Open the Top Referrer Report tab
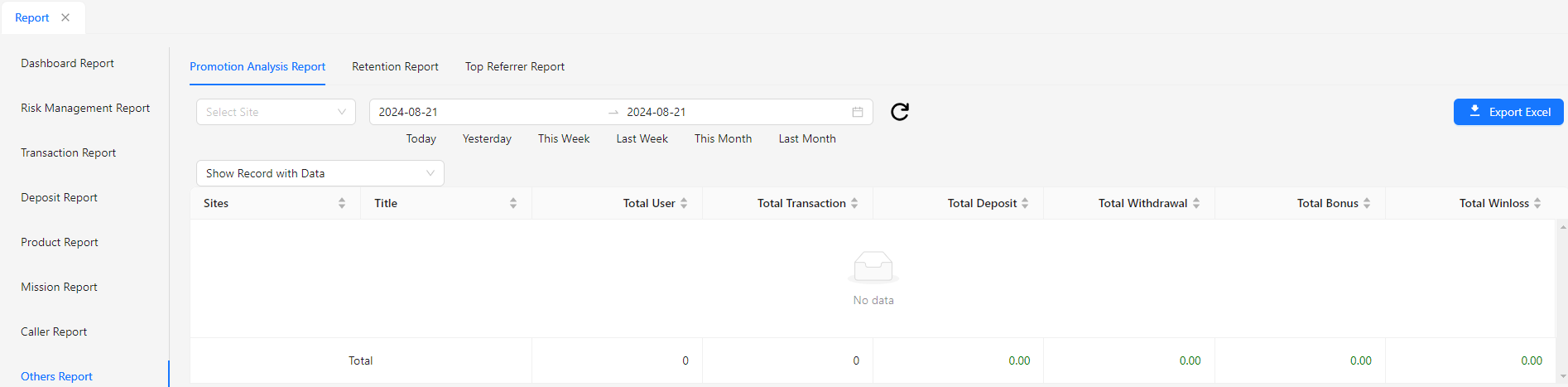Screen dimensions: 1568x387 [514, 66]
